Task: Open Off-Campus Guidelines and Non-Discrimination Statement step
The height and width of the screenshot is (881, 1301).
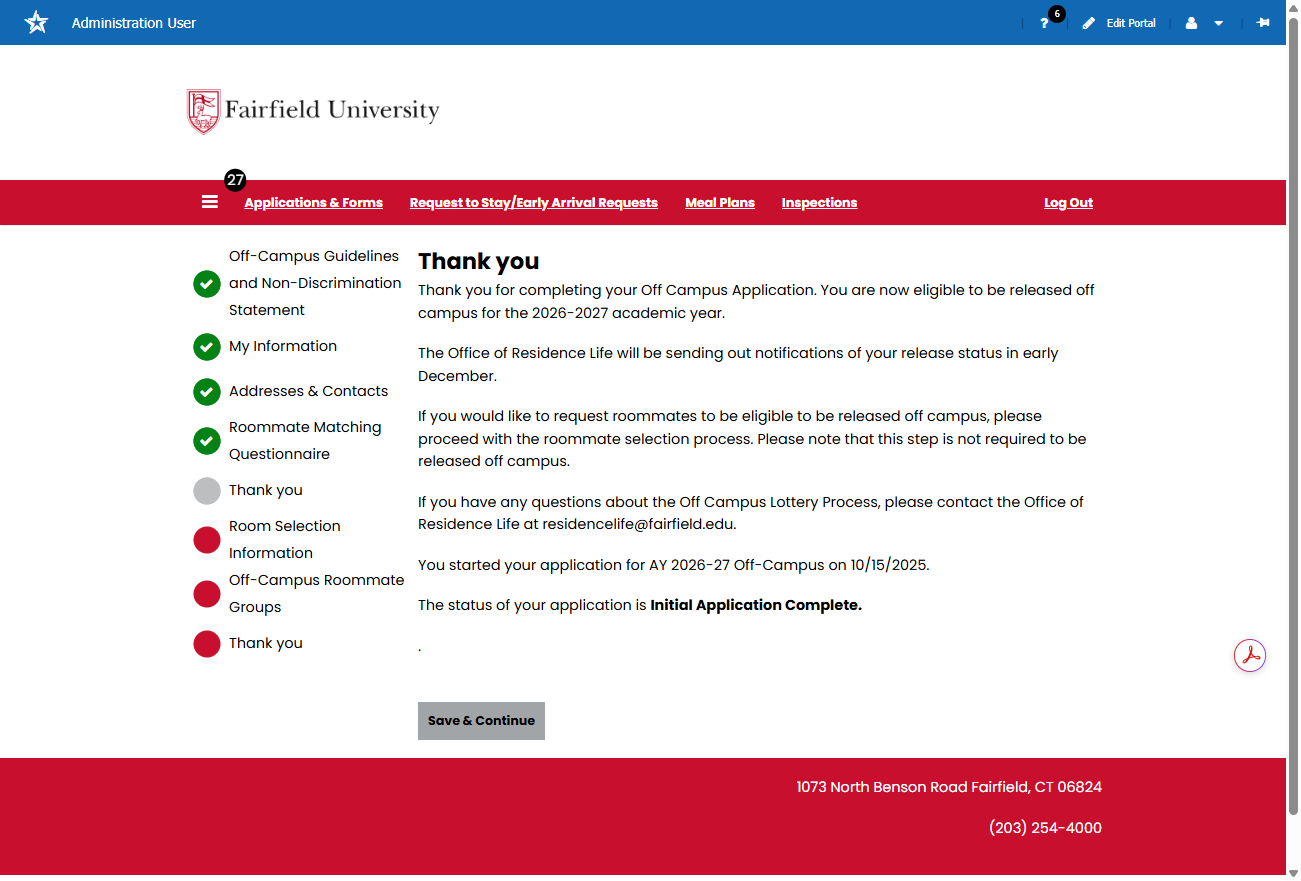Action: click(315, 283)
